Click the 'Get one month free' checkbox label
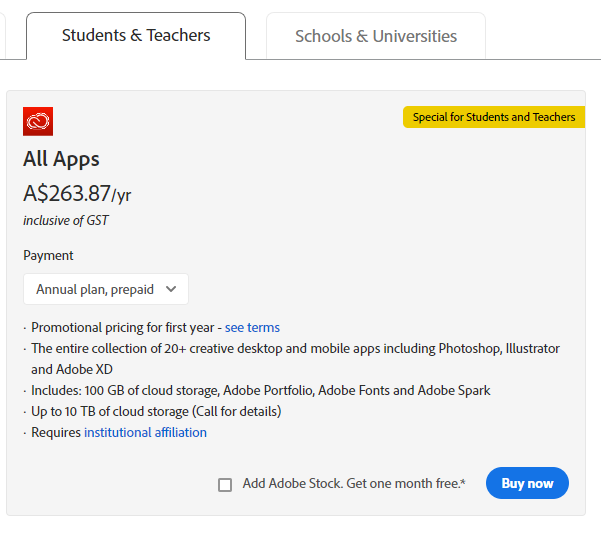This screenshot has height=536, width=601. (x=354, y=484)
